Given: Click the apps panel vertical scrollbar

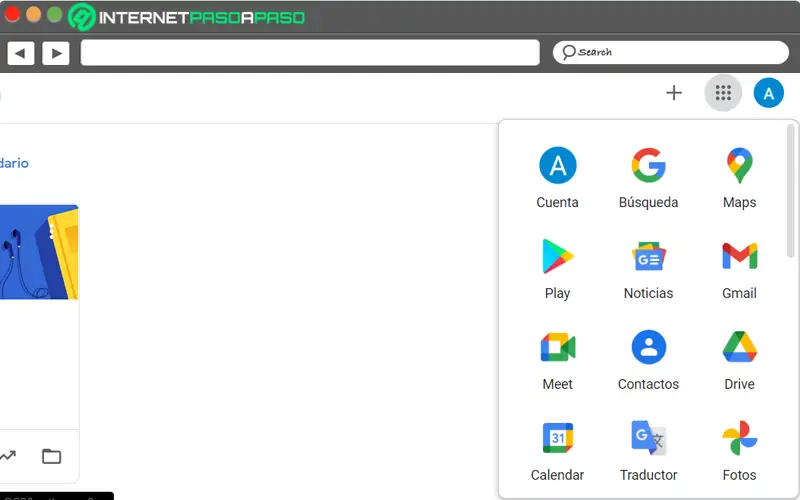Looking at the screenshot, I should click(791, 191).
